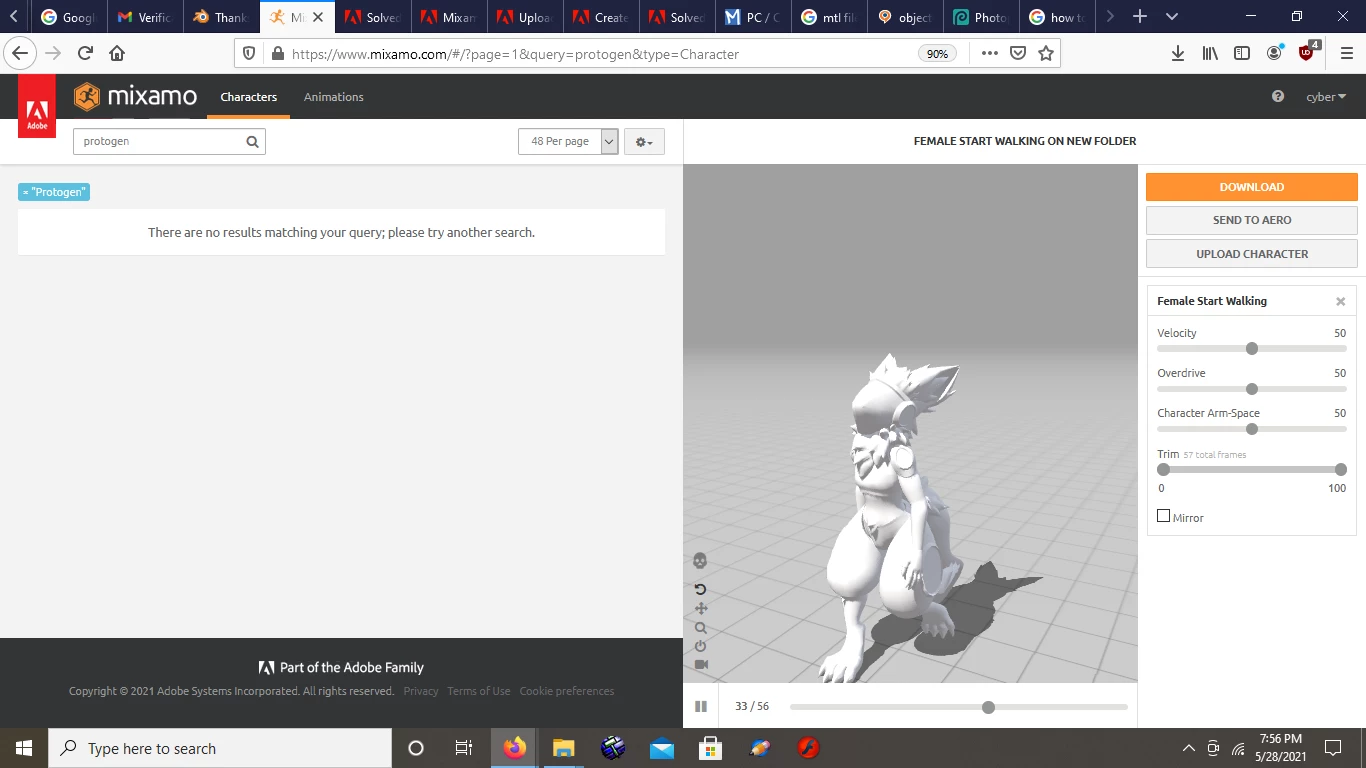Switch to the Blender Thank tab
1366x768 pixels.
pyautogui.click(x=221, y=17)
